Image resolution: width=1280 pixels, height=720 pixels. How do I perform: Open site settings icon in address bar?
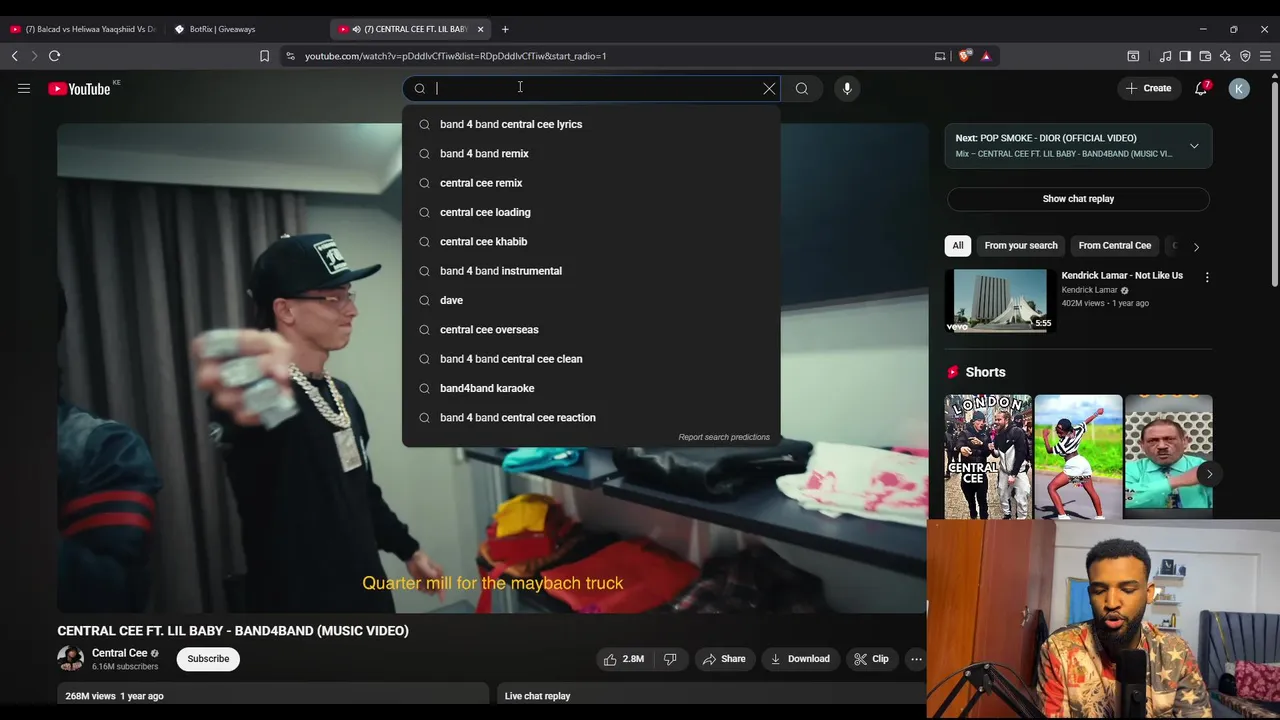[290, 56]
